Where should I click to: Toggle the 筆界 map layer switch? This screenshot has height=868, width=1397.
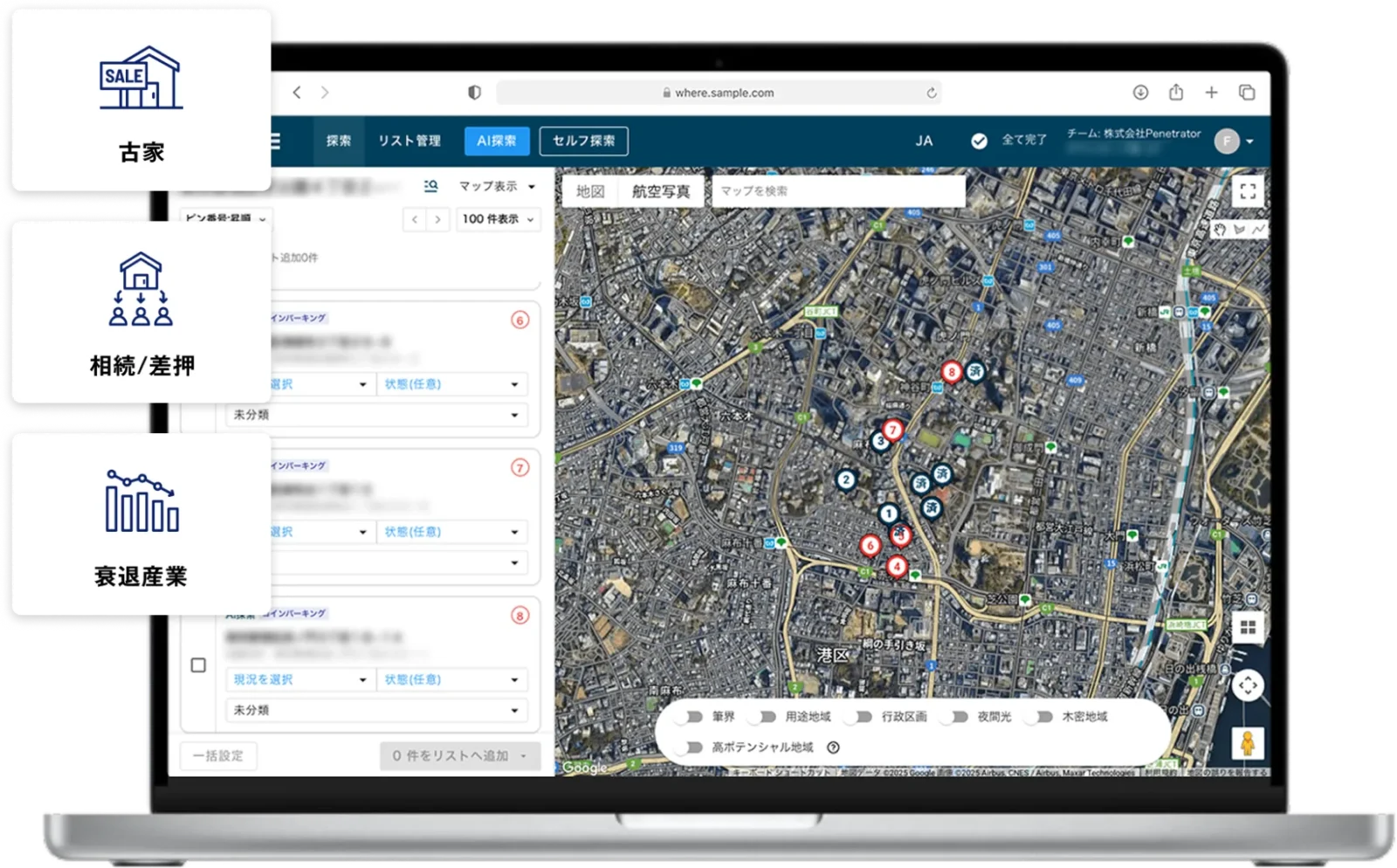click(693, 717)
